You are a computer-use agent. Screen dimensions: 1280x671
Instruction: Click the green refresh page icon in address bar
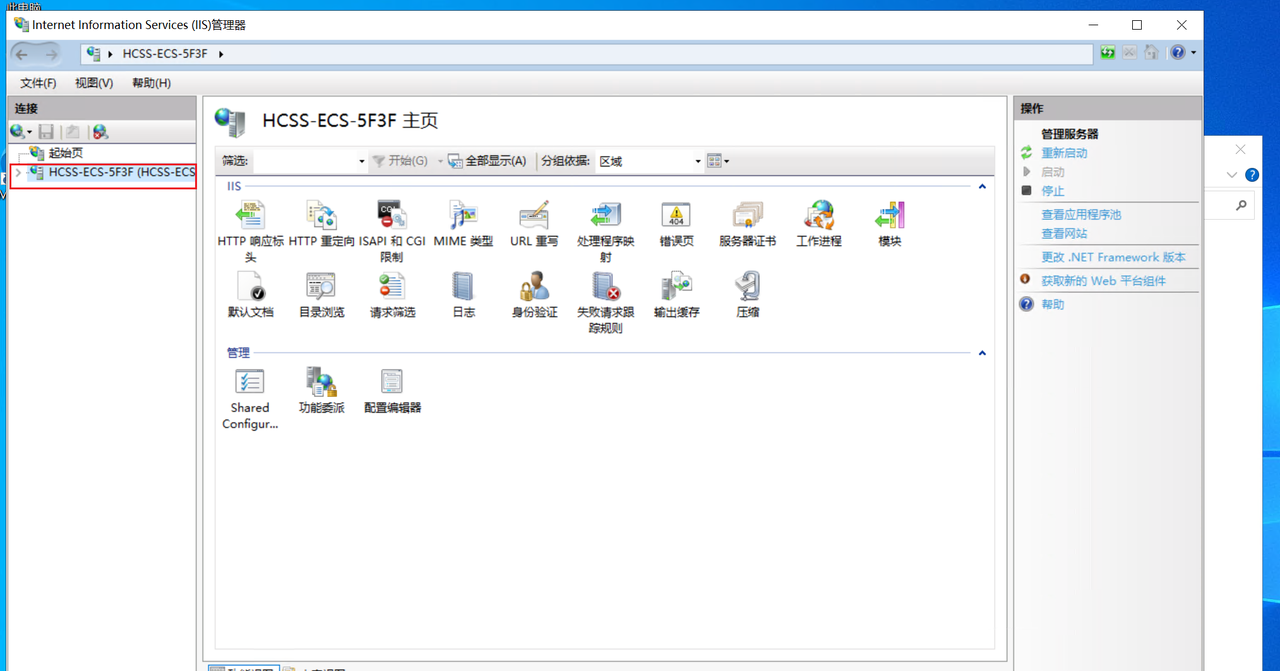click(x=1108, y=53)
